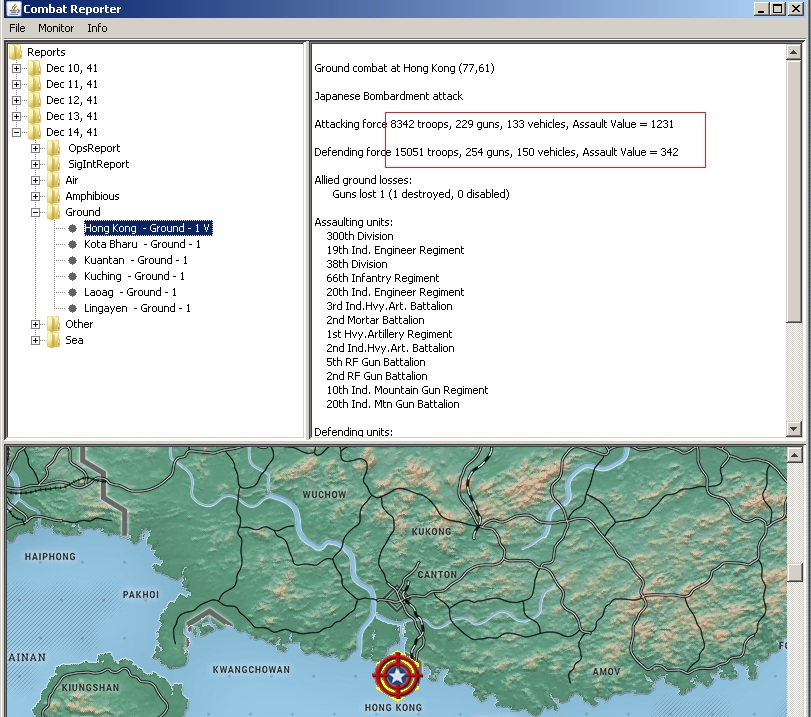
Task: Click the bullet beside Kuching report
Action: 72,276
